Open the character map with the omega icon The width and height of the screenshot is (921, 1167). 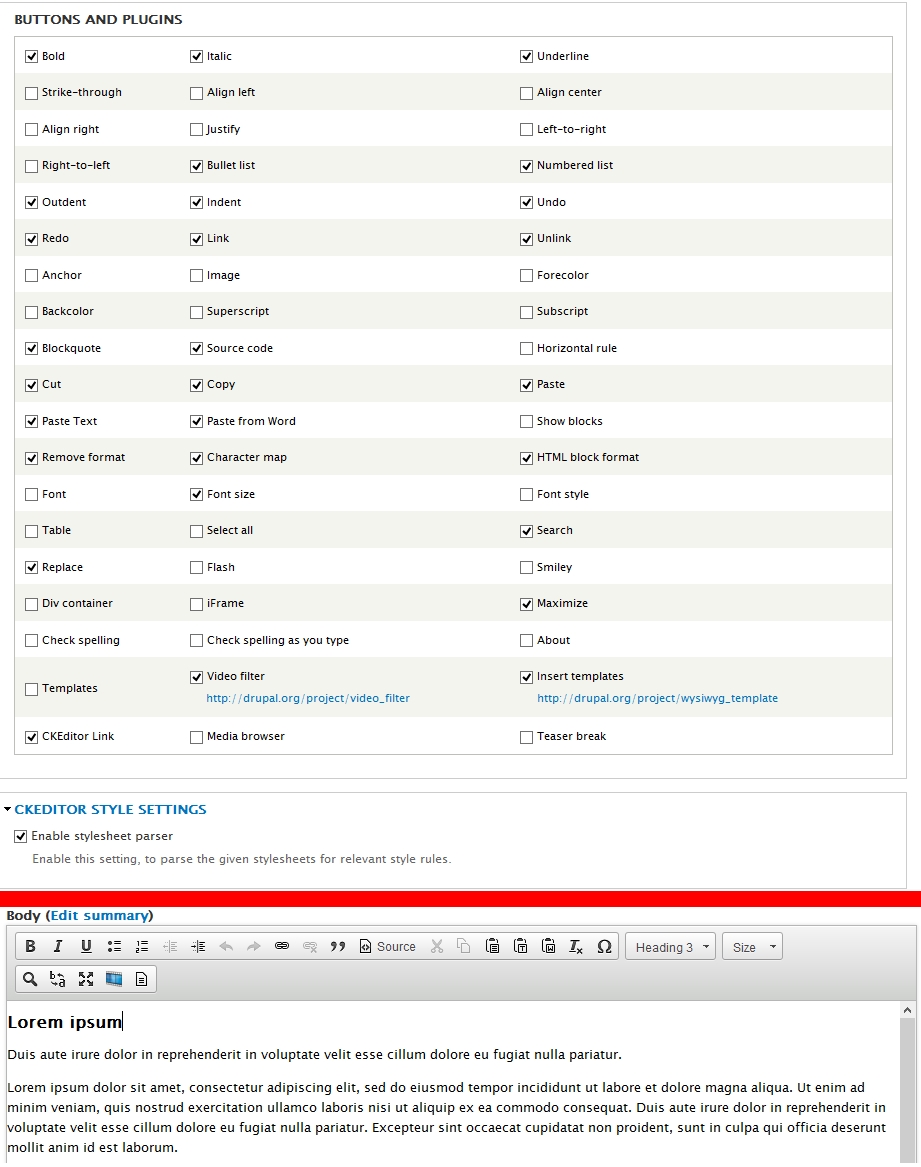click(x=604, y=946)
